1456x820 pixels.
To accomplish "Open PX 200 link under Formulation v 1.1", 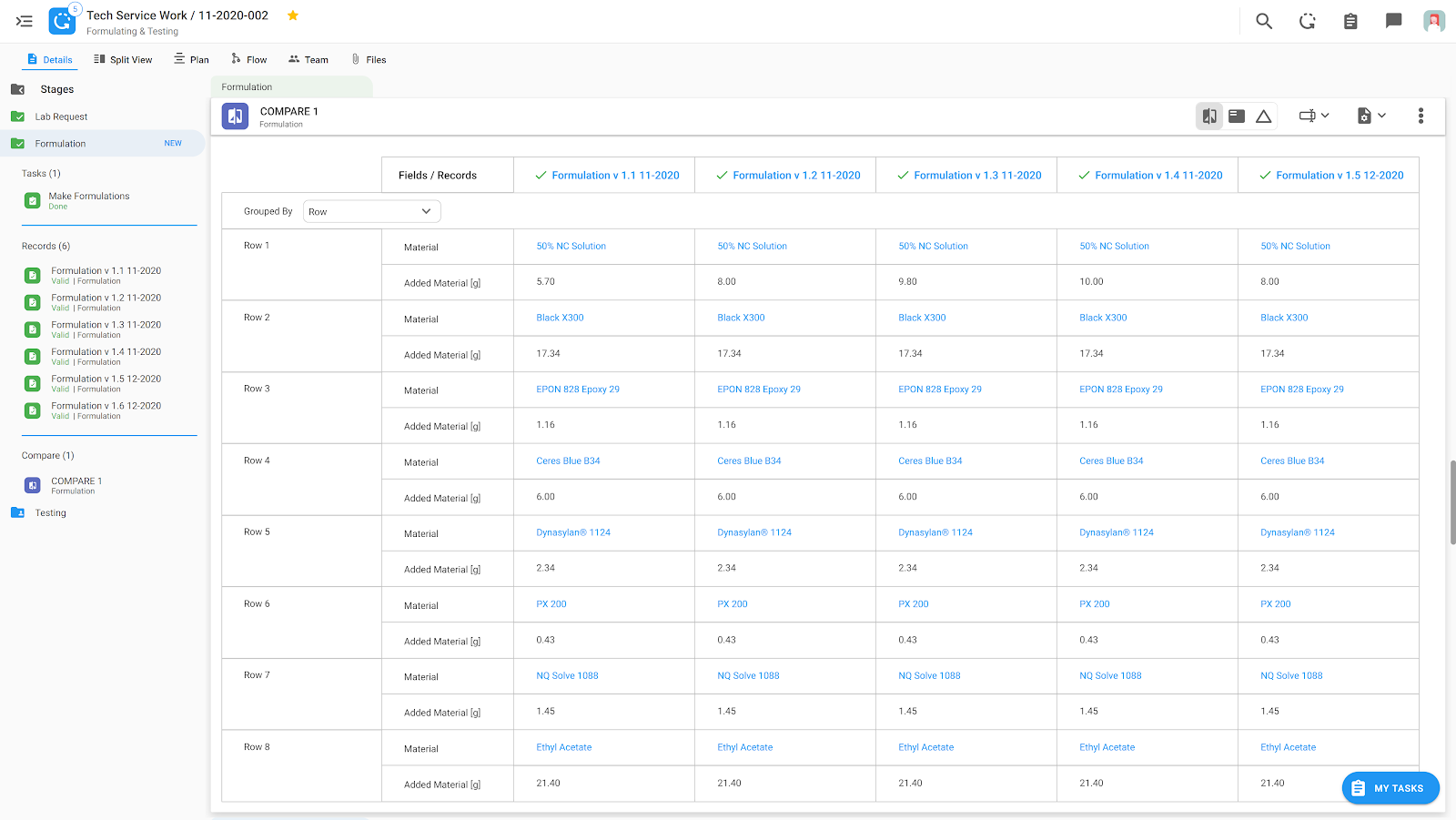I will tap(551, 604).
